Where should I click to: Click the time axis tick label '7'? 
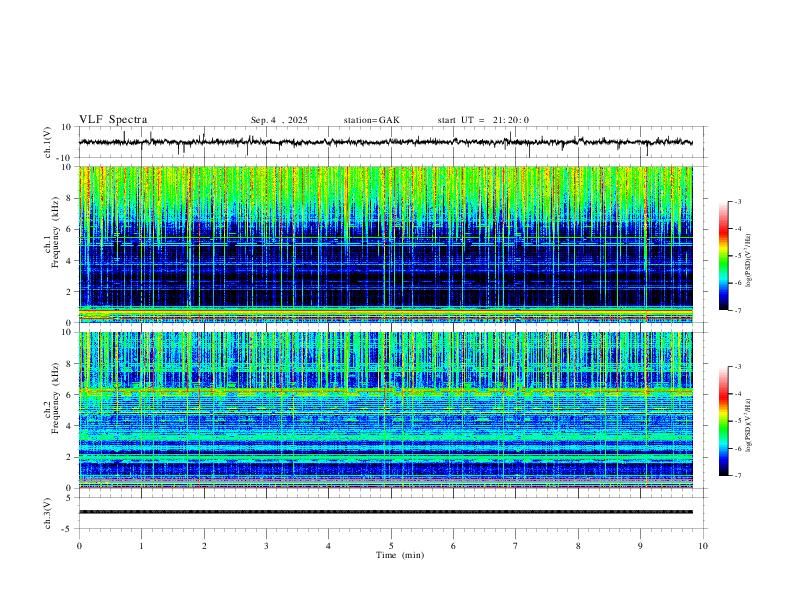(516, 546)
